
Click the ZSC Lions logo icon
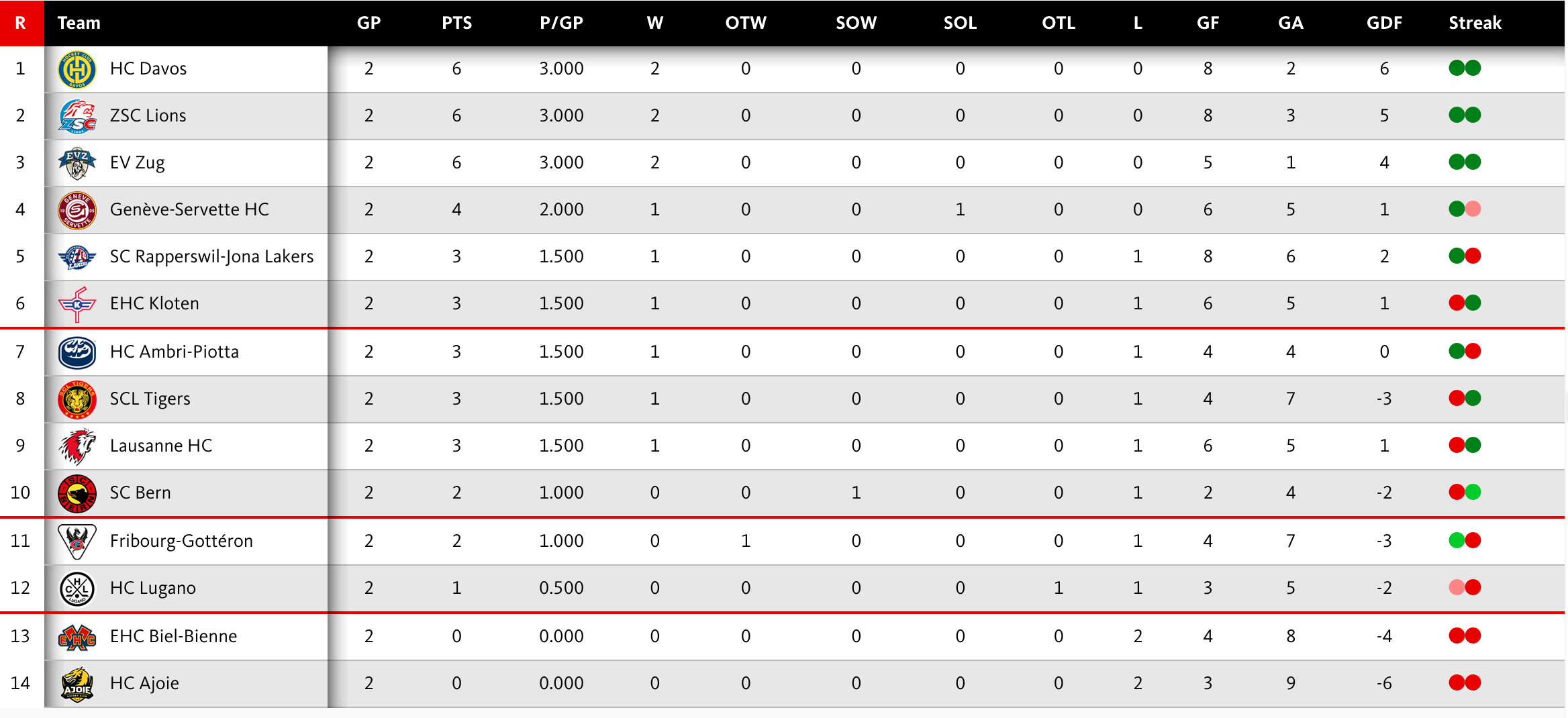(77, 116)
